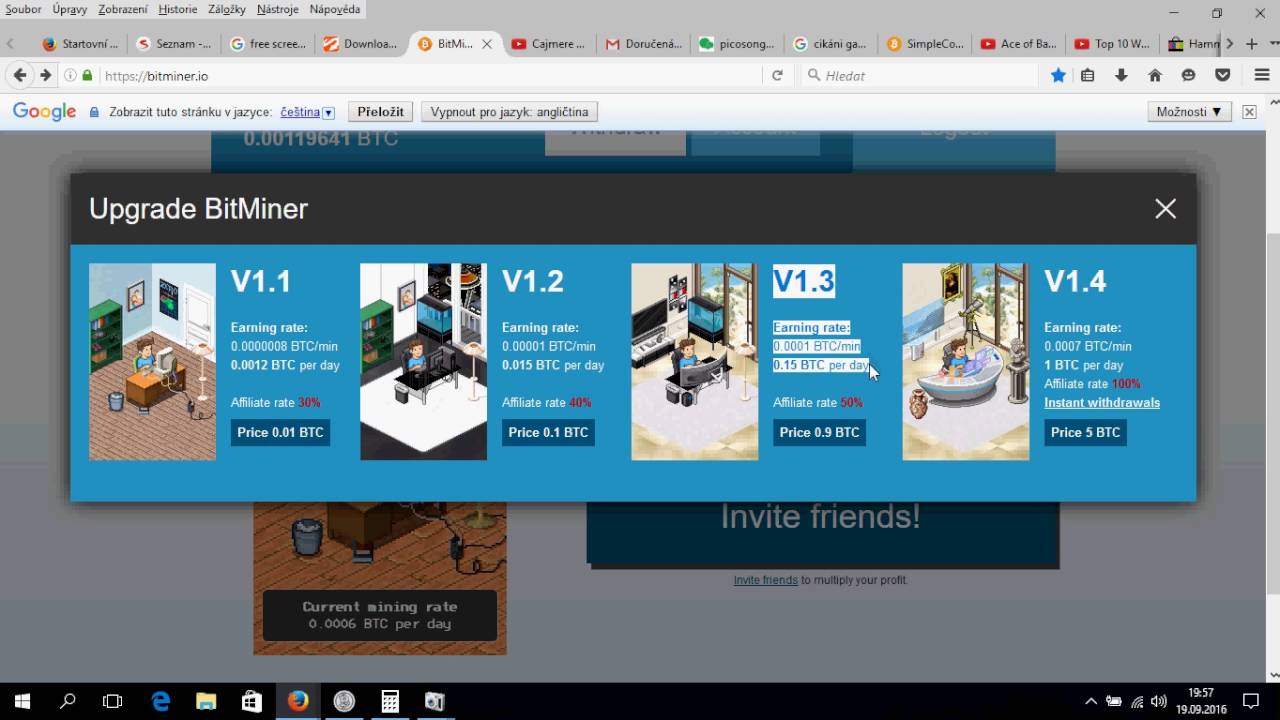Open the Pocket toolbar icon
This screenshot has height=720, width=1280.
click(1222, 75)
